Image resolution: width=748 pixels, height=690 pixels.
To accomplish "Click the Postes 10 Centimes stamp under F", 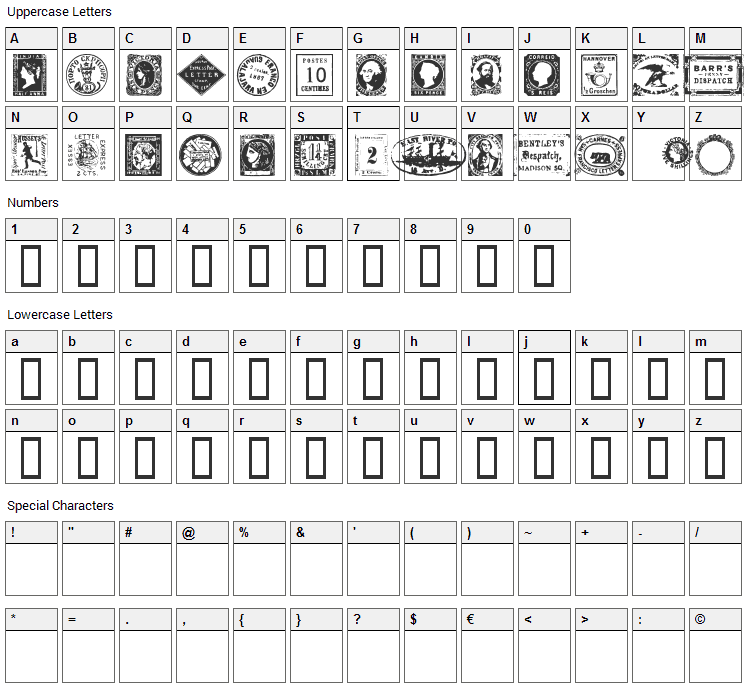I will pos(315,75).
